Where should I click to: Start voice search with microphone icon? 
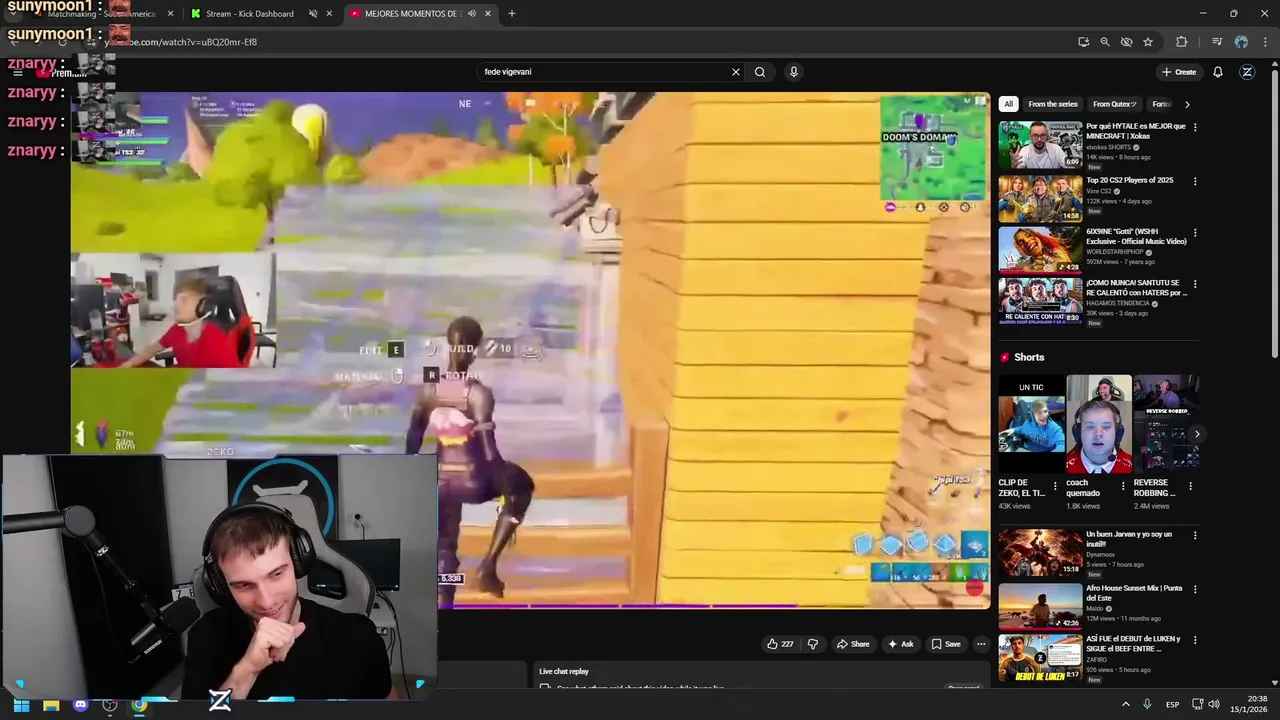[x=793, y=72]
